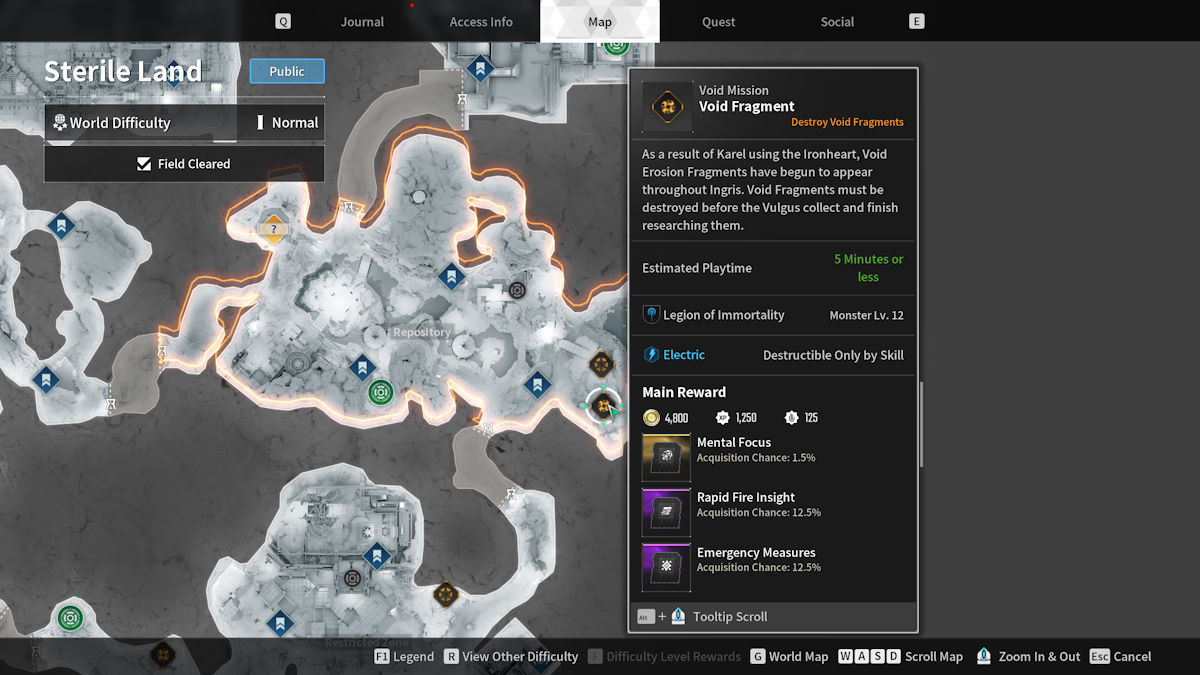Open the map Legend
The height and width of the screenshot is (675, 1200).
pyautogui.click(x=404, y=657)
